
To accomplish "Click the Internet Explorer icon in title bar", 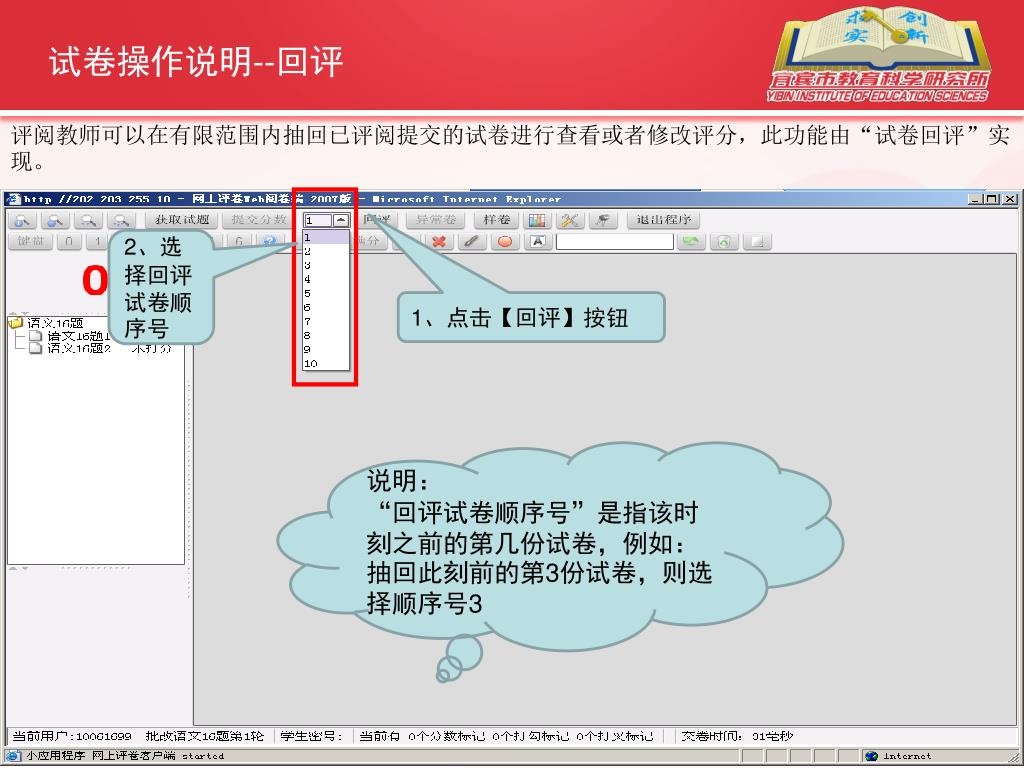I will click(13, 199).
